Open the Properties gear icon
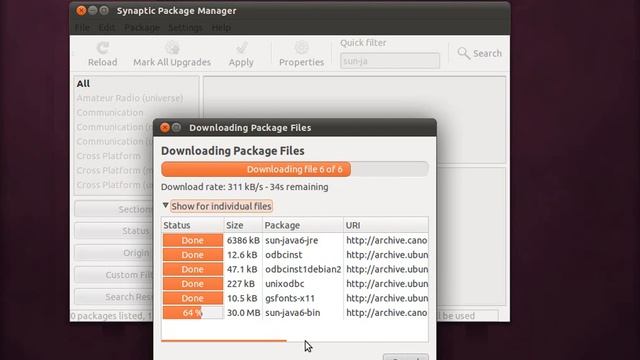 coord(302,48)
